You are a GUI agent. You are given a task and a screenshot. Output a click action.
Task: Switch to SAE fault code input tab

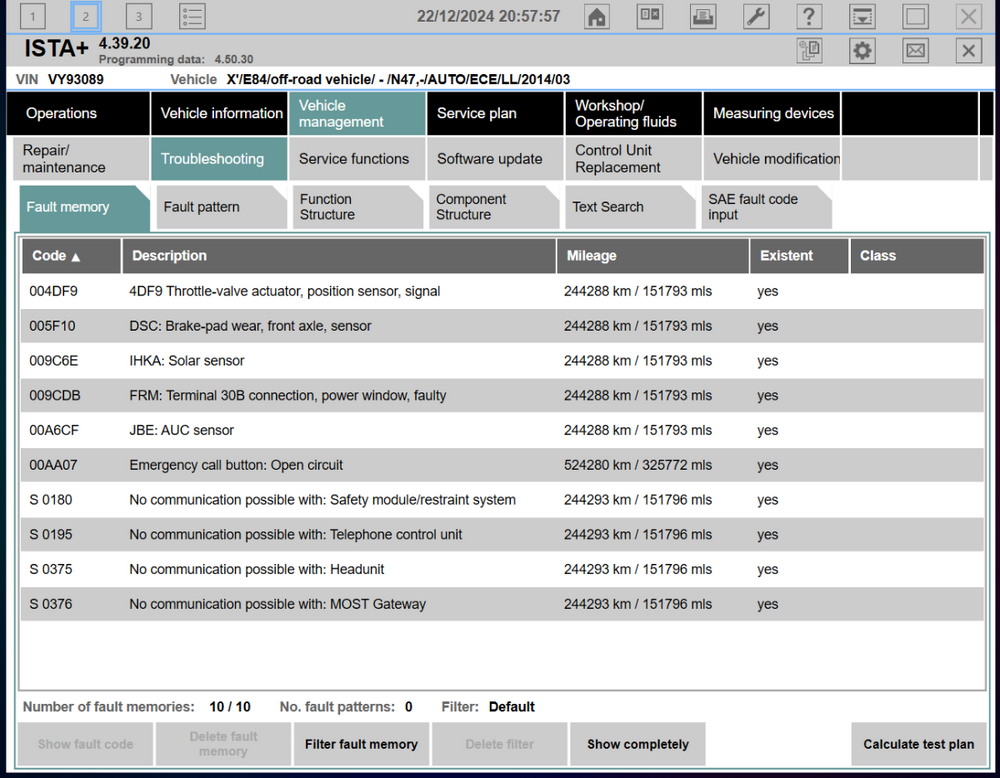[765, 207]
